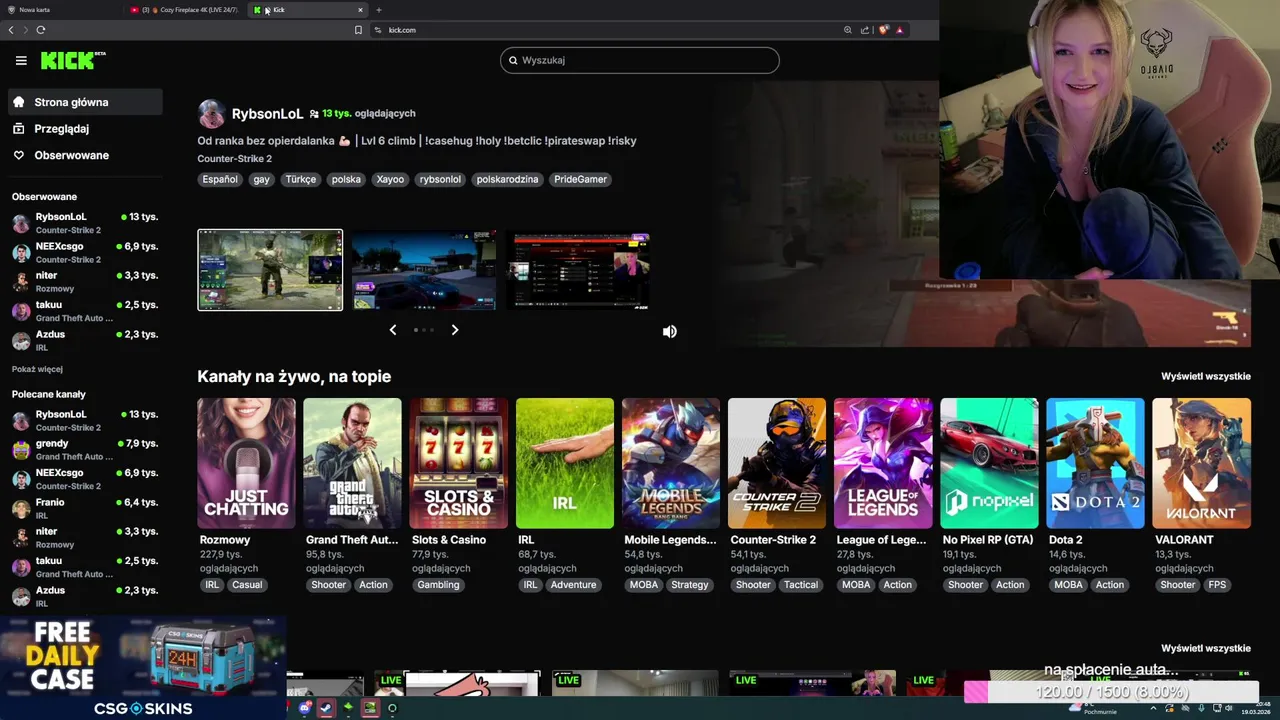Click Tactical tag under Counter-Strike 2
The image size is (1280, 720).
click(x=801, y=585)
